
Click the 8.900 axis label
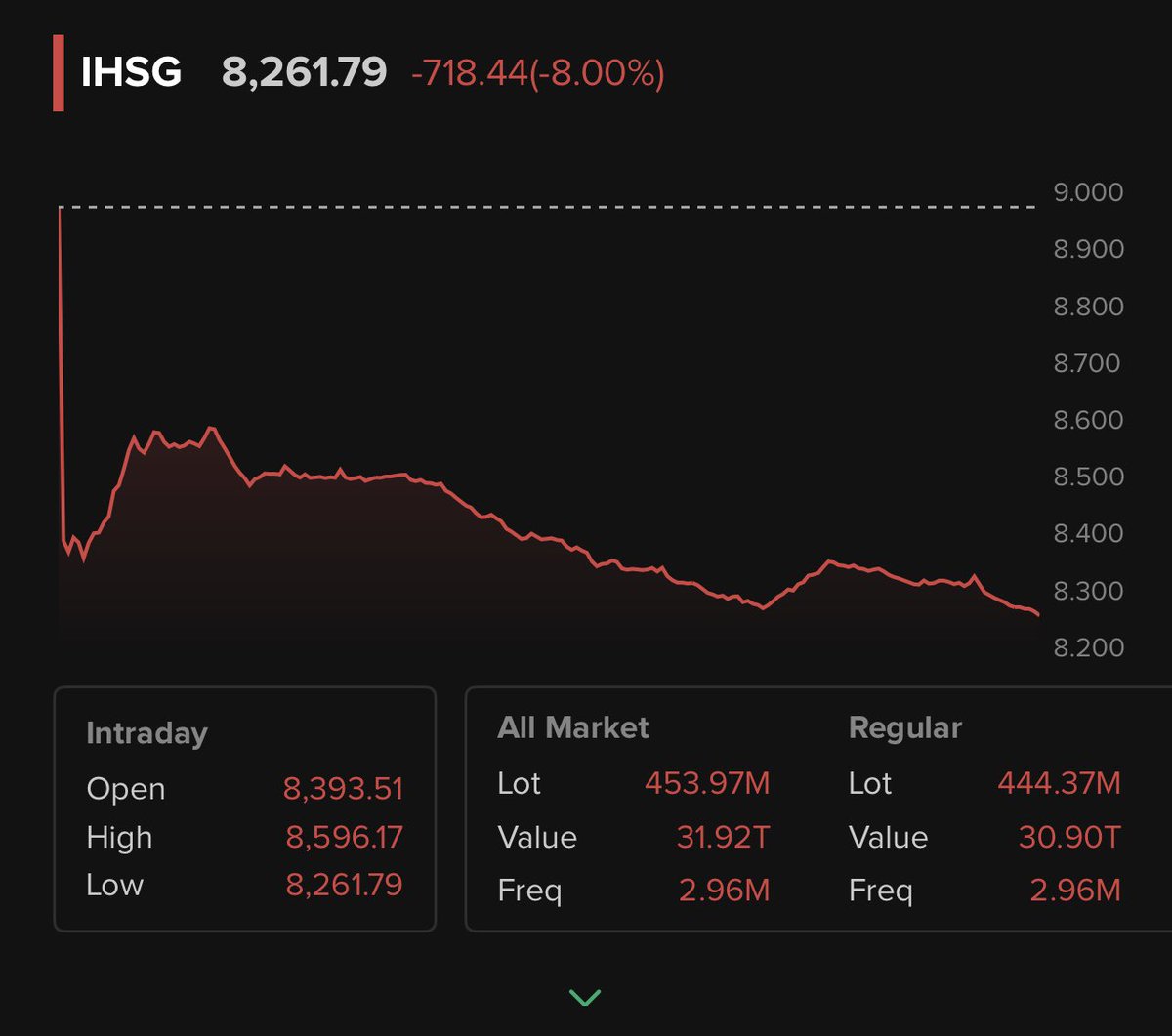tap(1089, 249)
